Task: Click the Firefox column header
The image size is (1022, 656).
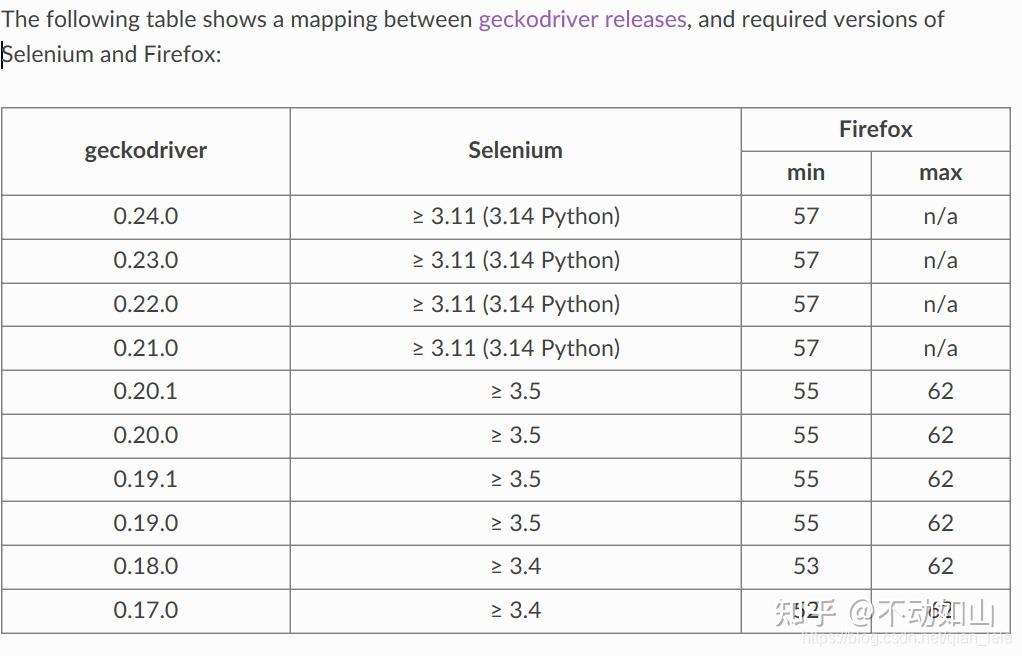Action: click(x=875, y=129)
